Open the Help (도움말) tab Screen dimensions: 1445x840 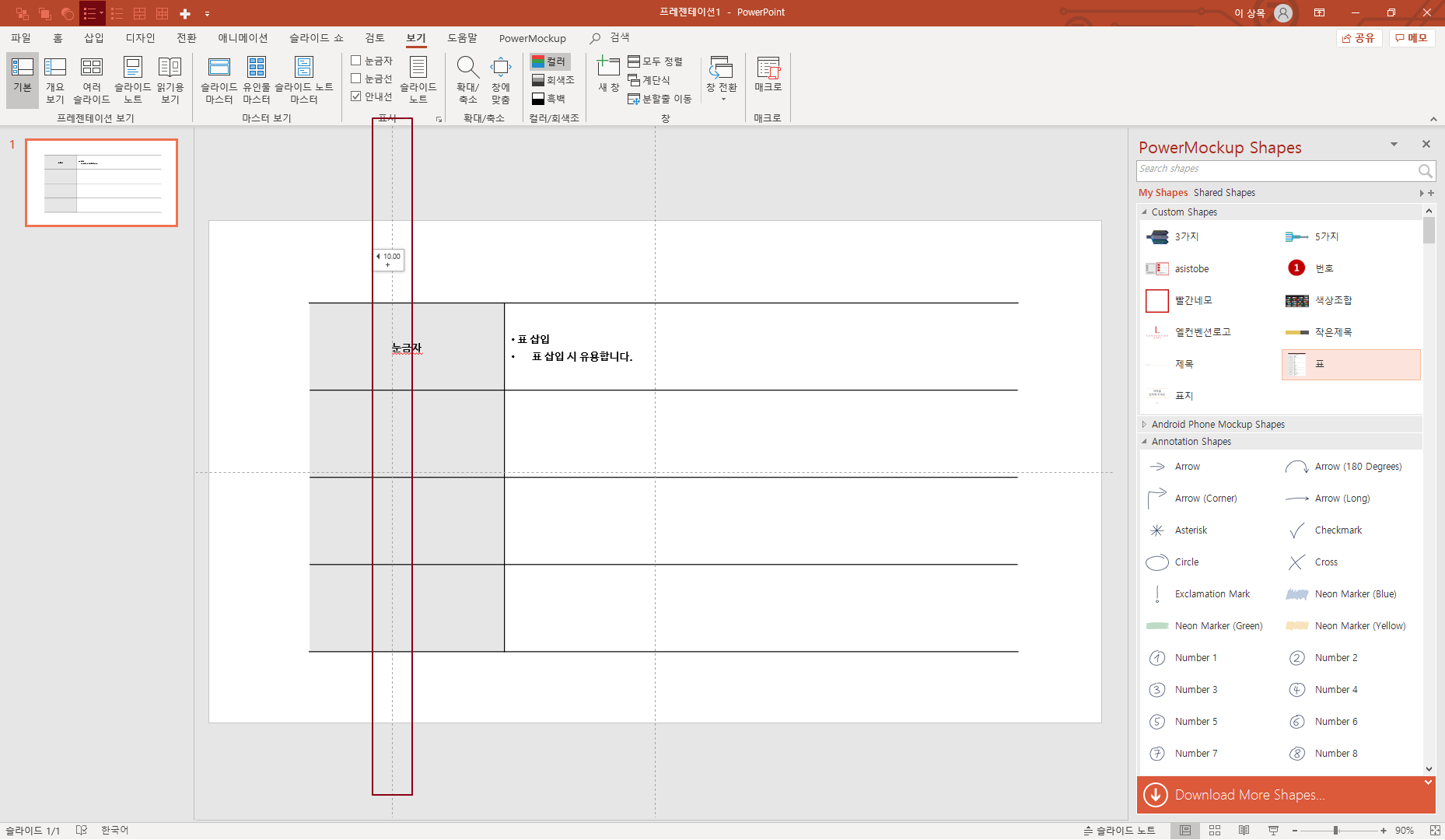point(463,38)
